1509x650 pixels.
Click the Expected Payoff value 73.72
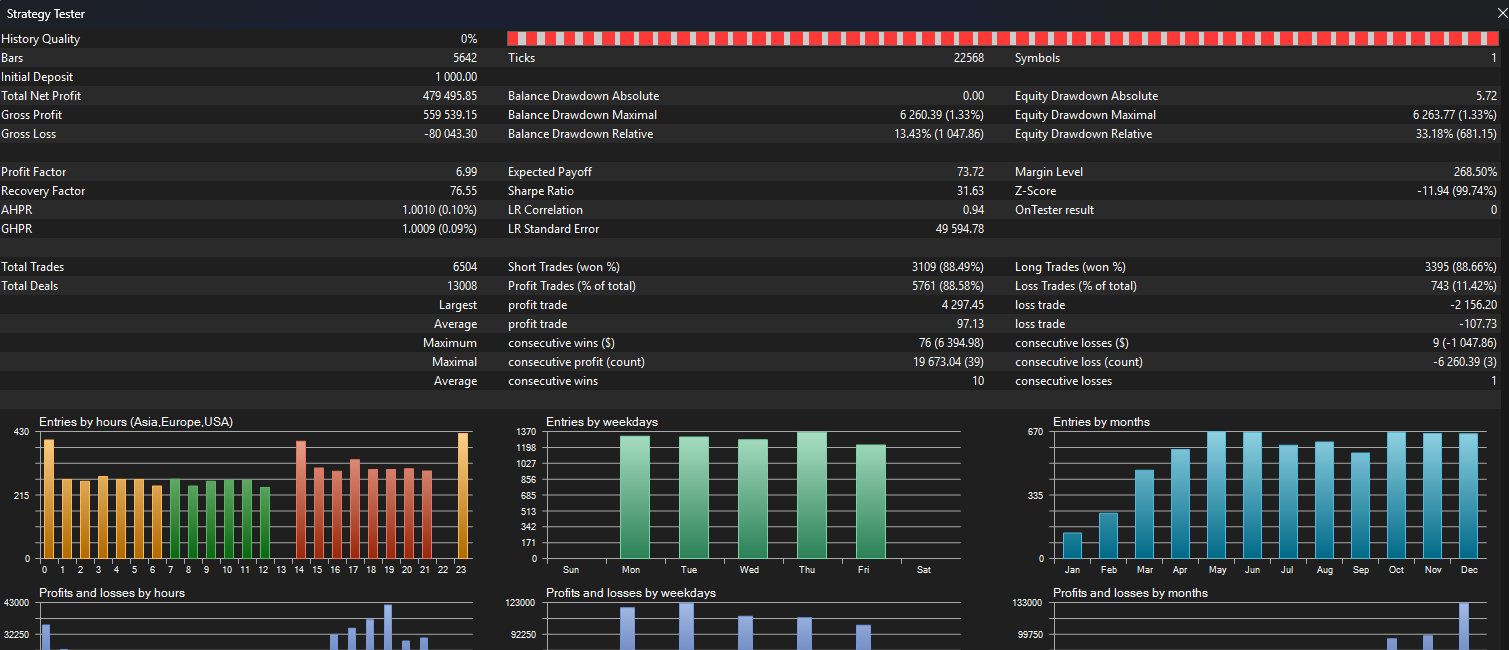(970, 171)
